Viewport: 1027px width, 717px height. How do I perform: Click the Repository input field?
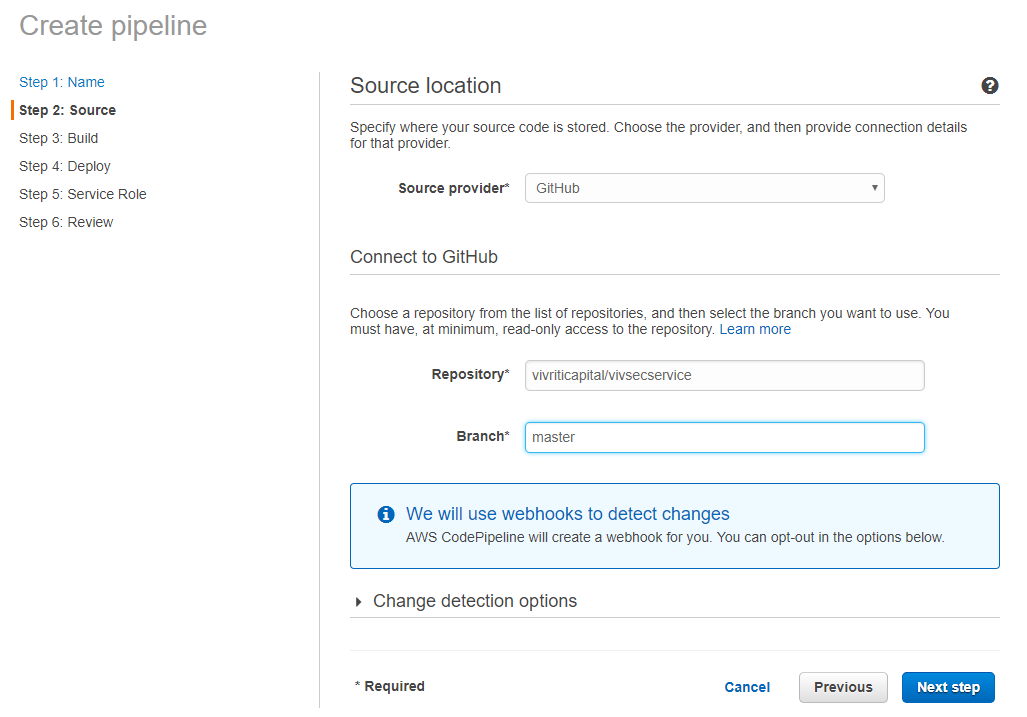point(724,375)
